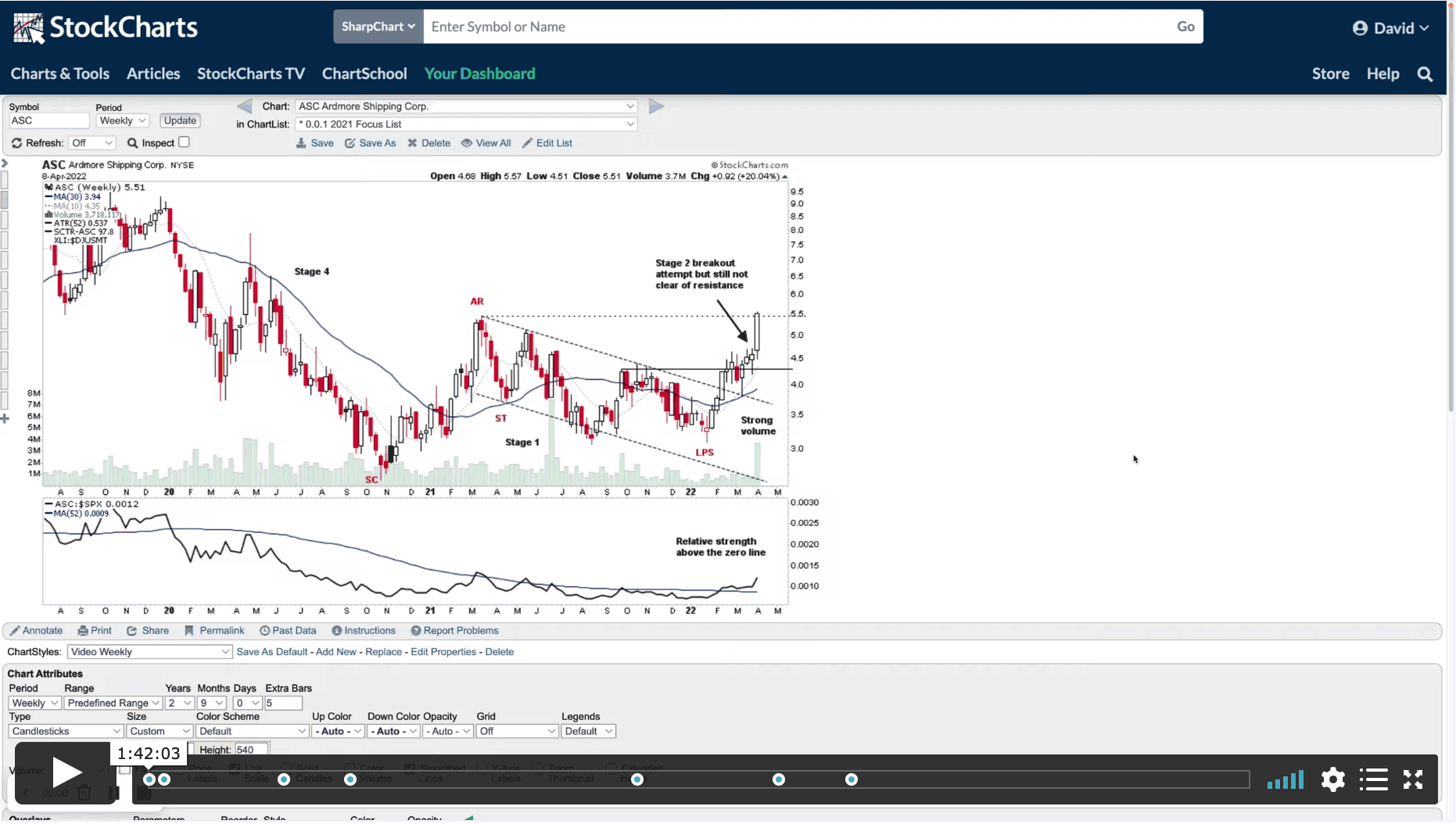Click Save As Default link
1456x824 pixels.
tap(272, 652)
